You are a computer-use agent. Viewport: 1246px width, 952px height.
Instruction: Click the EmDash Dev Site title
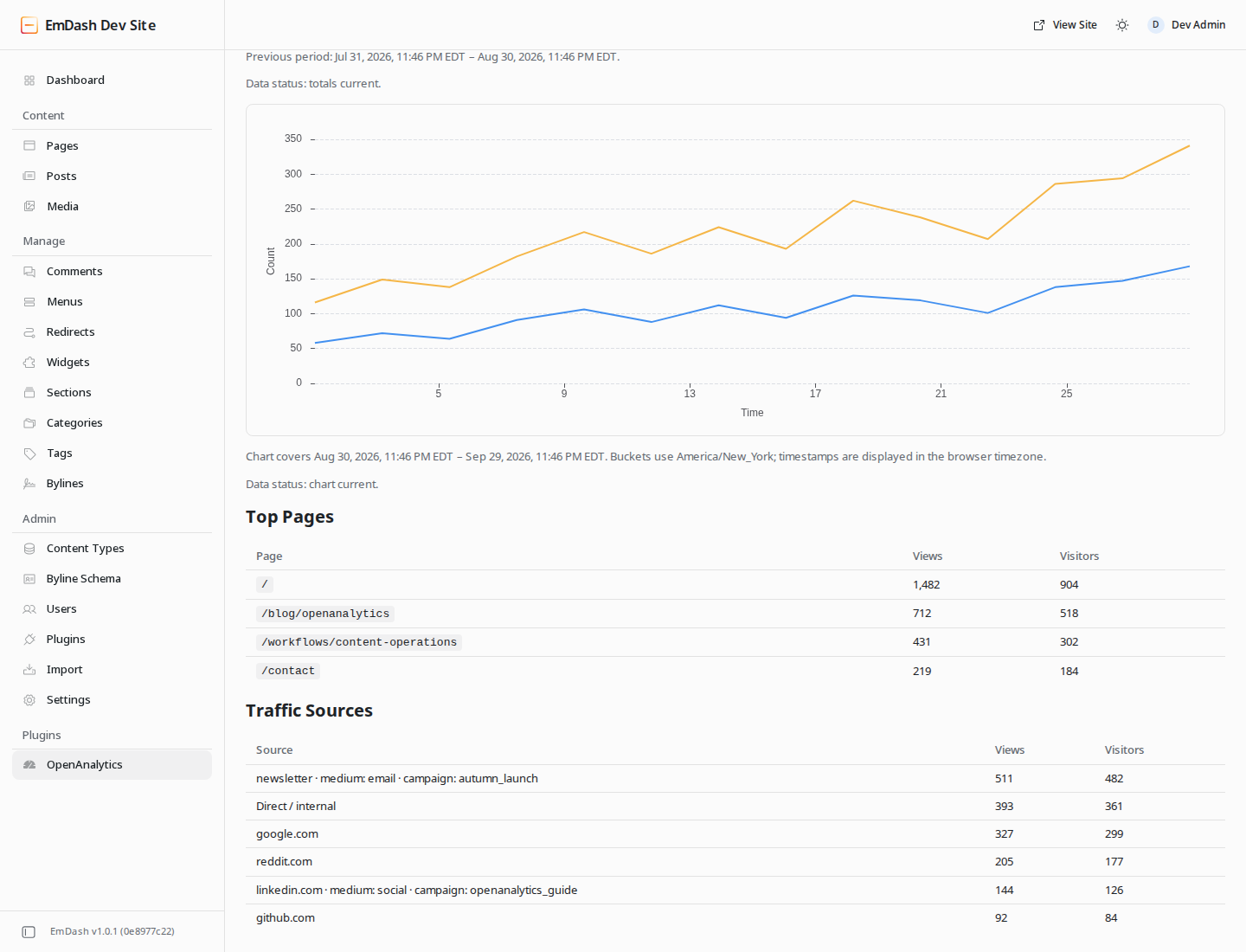pyautogui.click(x=100, y=25)
